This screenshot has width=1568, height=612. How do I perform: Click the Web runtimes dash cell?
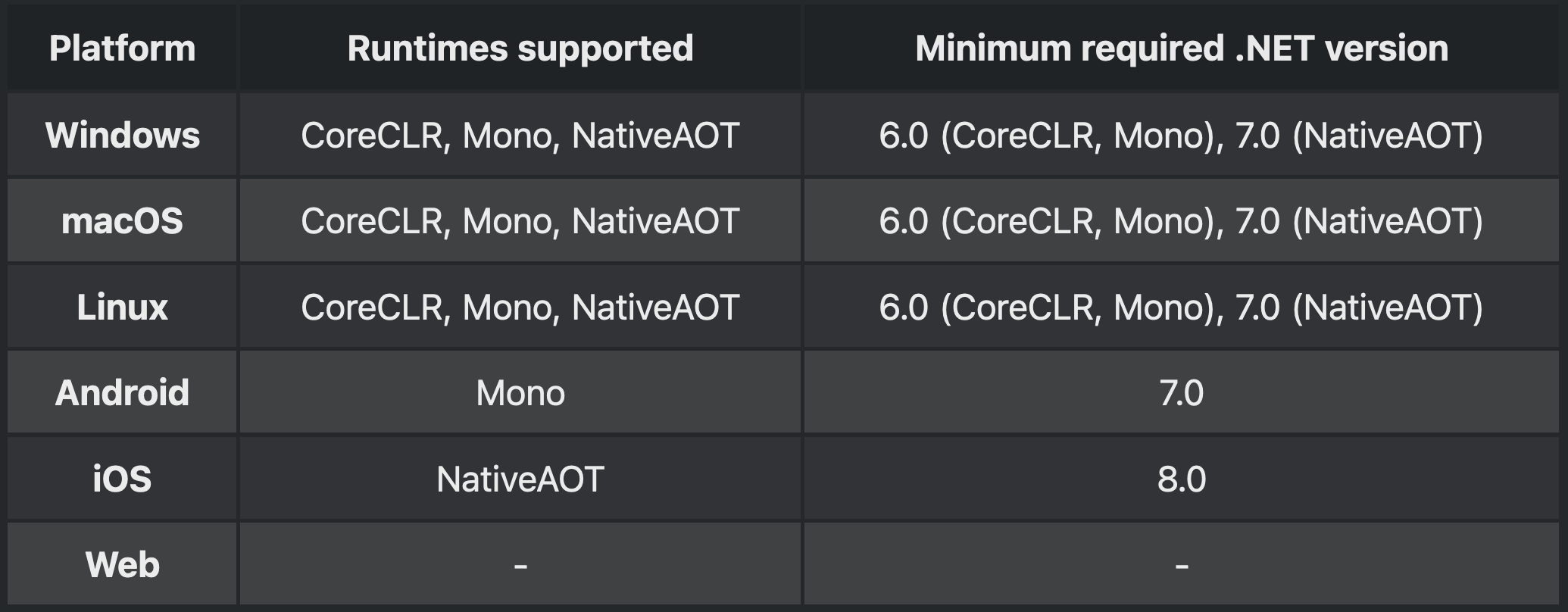[x=520, y=565]
